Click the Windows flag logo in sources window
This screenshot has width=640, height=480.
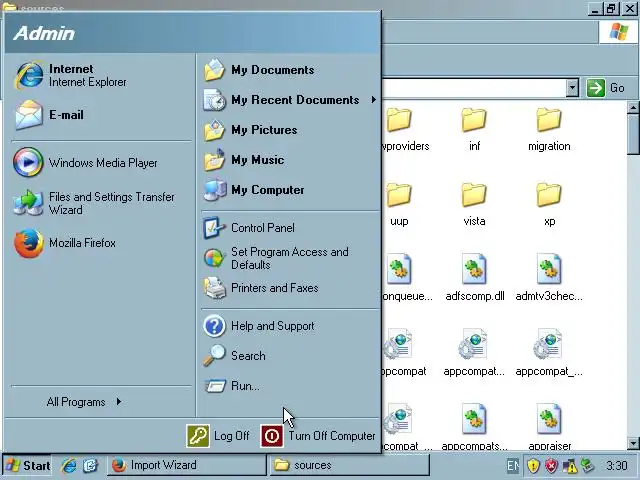[618, 32]
